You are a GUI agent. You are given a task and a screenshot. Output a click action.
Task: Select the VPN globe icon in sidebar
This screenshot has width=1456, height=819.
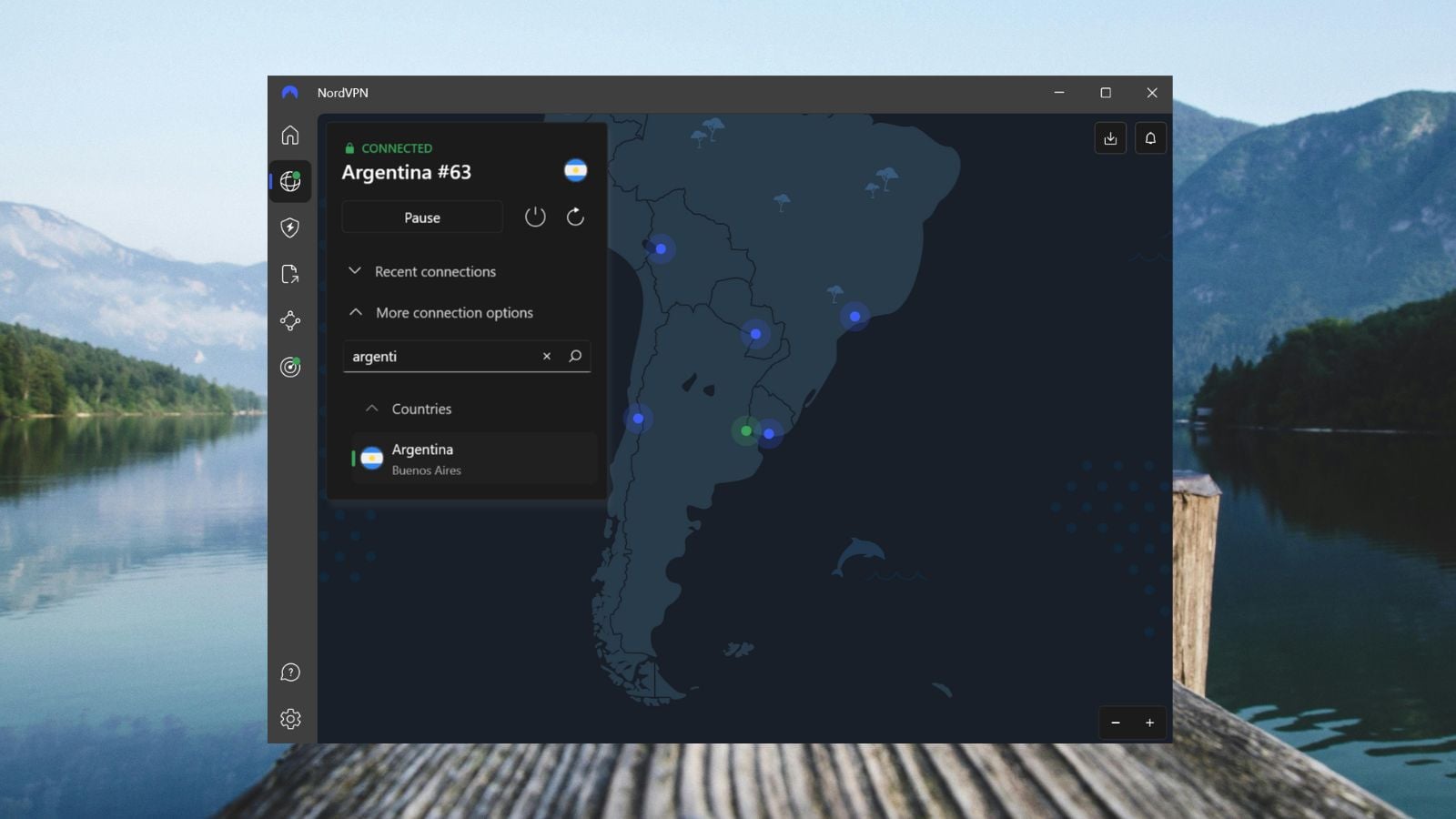click(289, 181)
